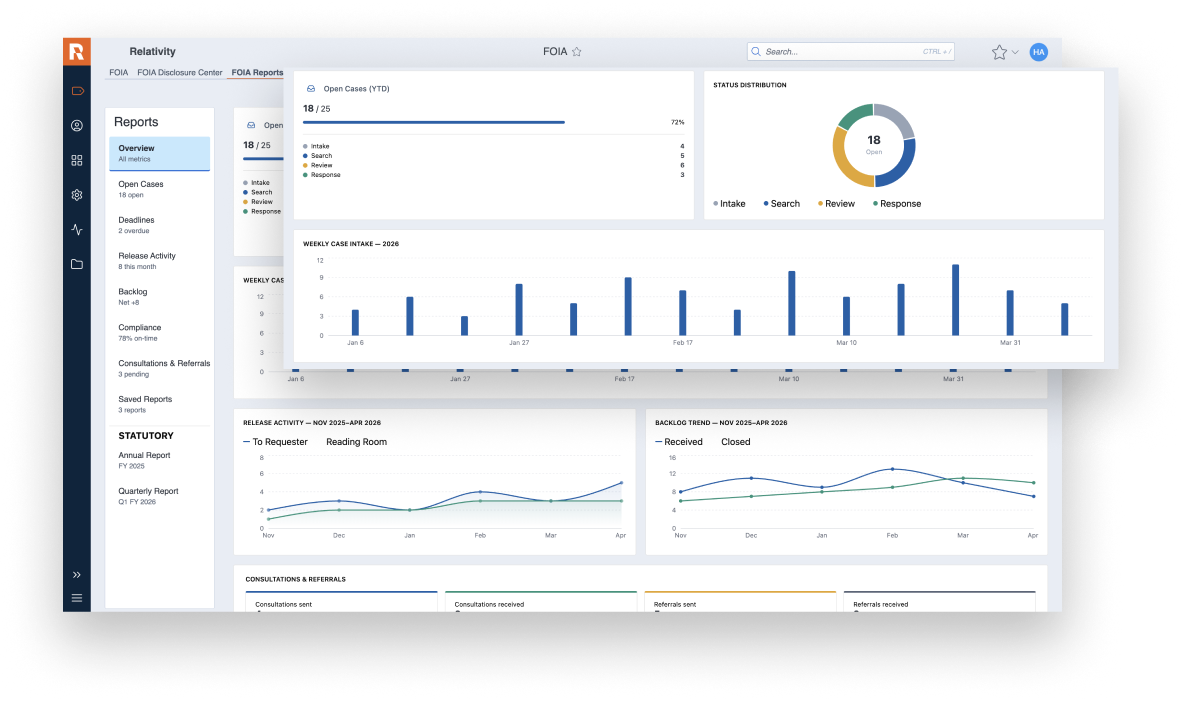Image resolution: width=1182 pixels, height=701 pixels.
Task: Click Status Distribution heading
Action: tap(750, 85)
